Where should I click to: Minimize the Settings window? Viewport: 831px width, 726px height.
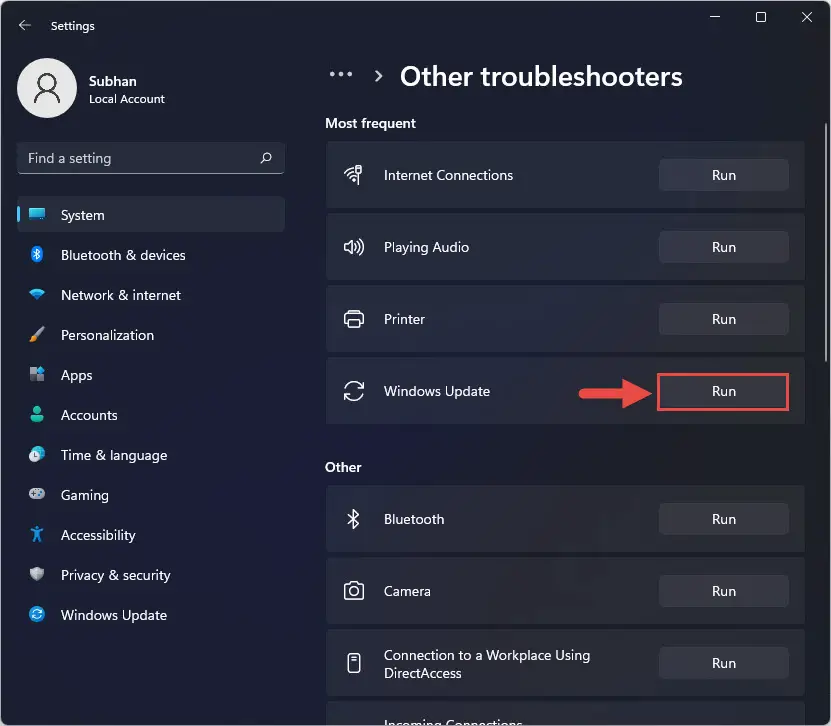click(x=715, y=17)
